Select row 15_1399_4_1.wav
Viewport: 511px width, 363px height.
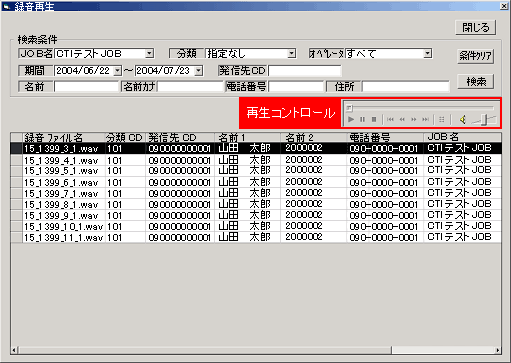pyautogui.click(x=256, y=160)
